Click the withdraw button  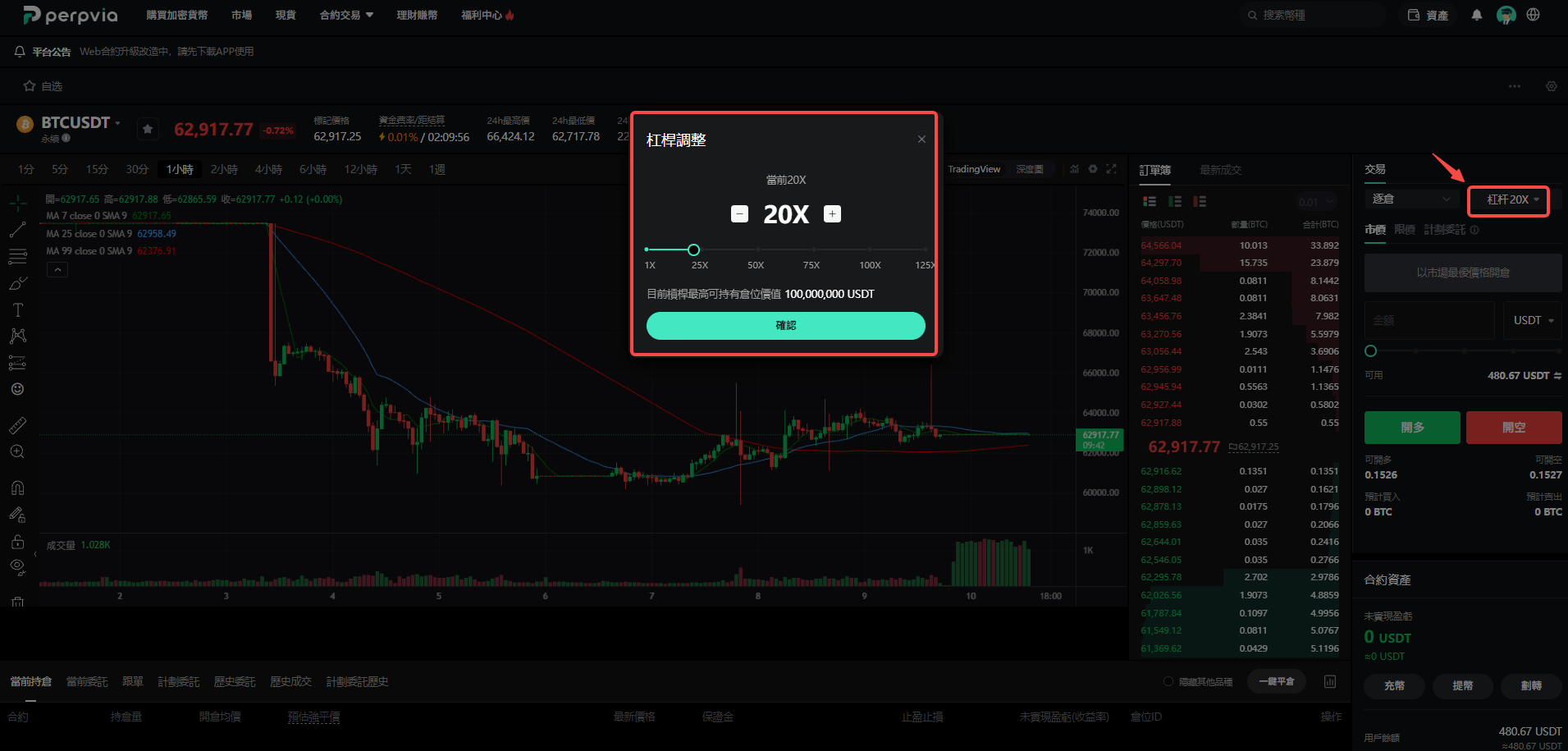tap(1462, 685)
